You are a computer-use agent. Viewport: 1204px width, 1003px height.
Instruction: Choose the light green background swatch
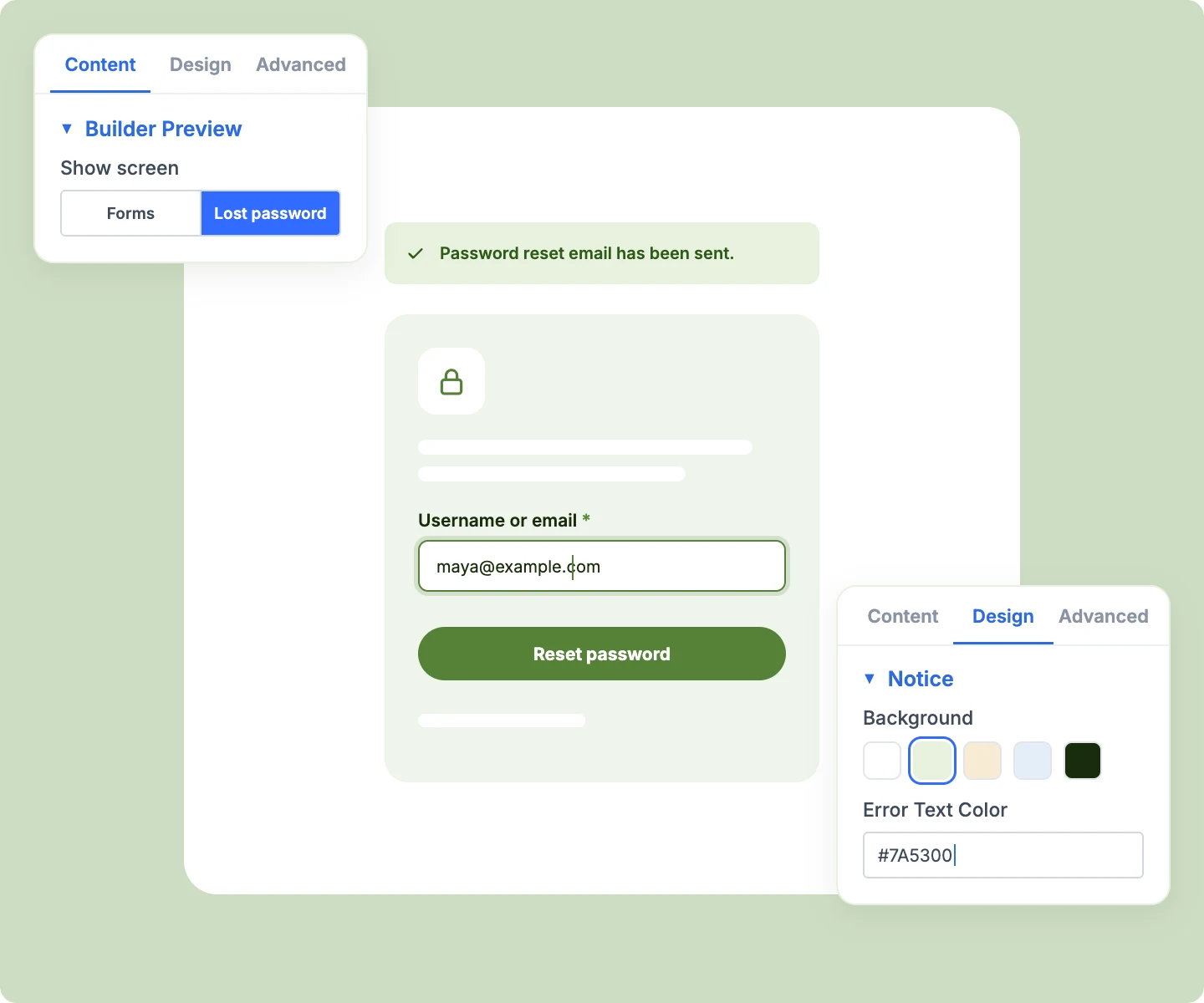932,761
